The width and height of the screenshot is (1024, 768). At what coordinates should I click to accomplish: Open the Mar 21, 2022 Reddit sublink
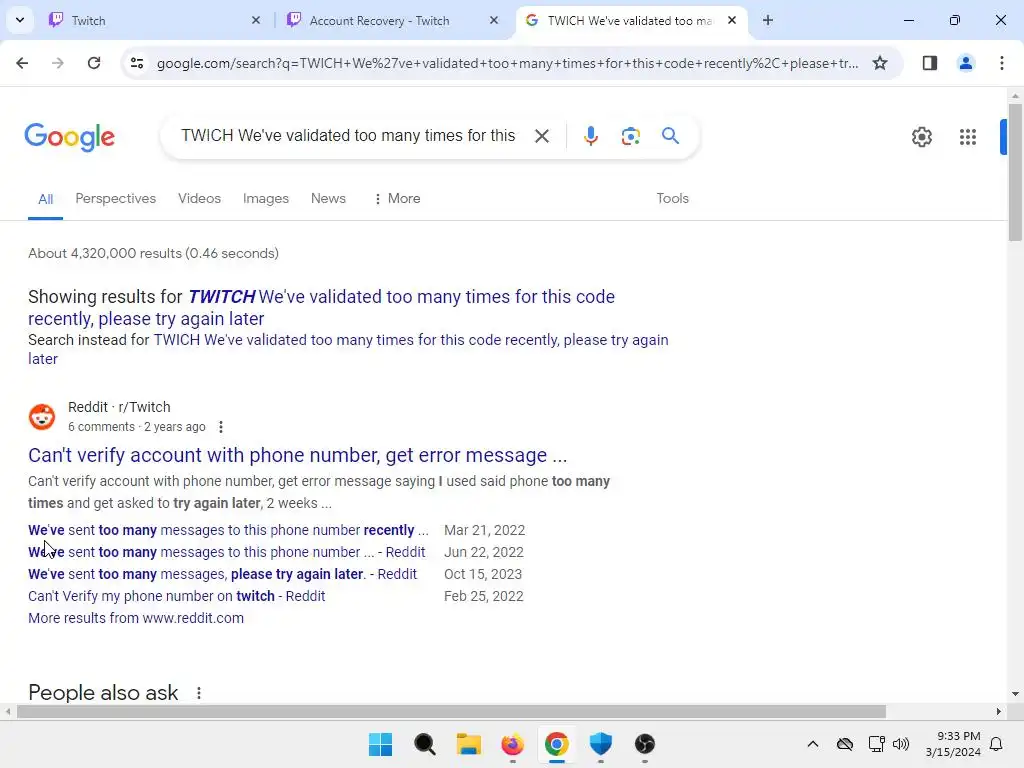tap(228, 530)
